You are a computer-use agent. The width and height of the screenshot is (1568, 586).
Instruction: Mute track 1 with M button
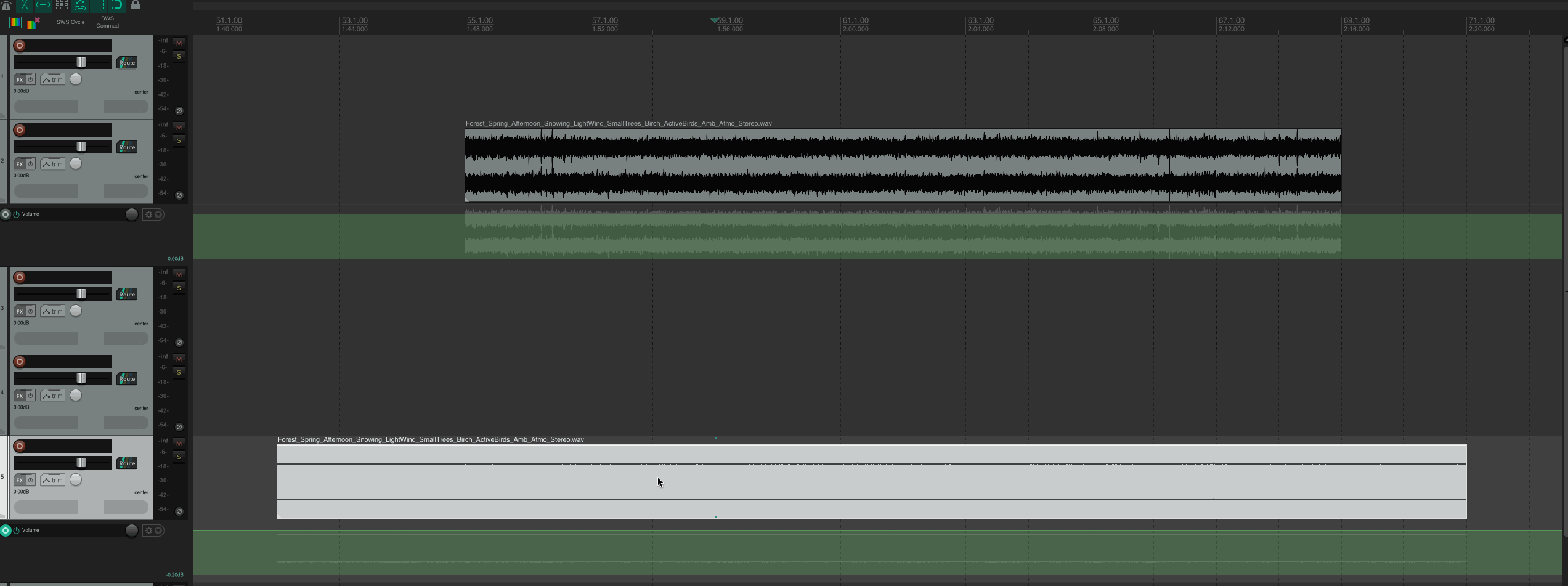[x=179, y=43]
